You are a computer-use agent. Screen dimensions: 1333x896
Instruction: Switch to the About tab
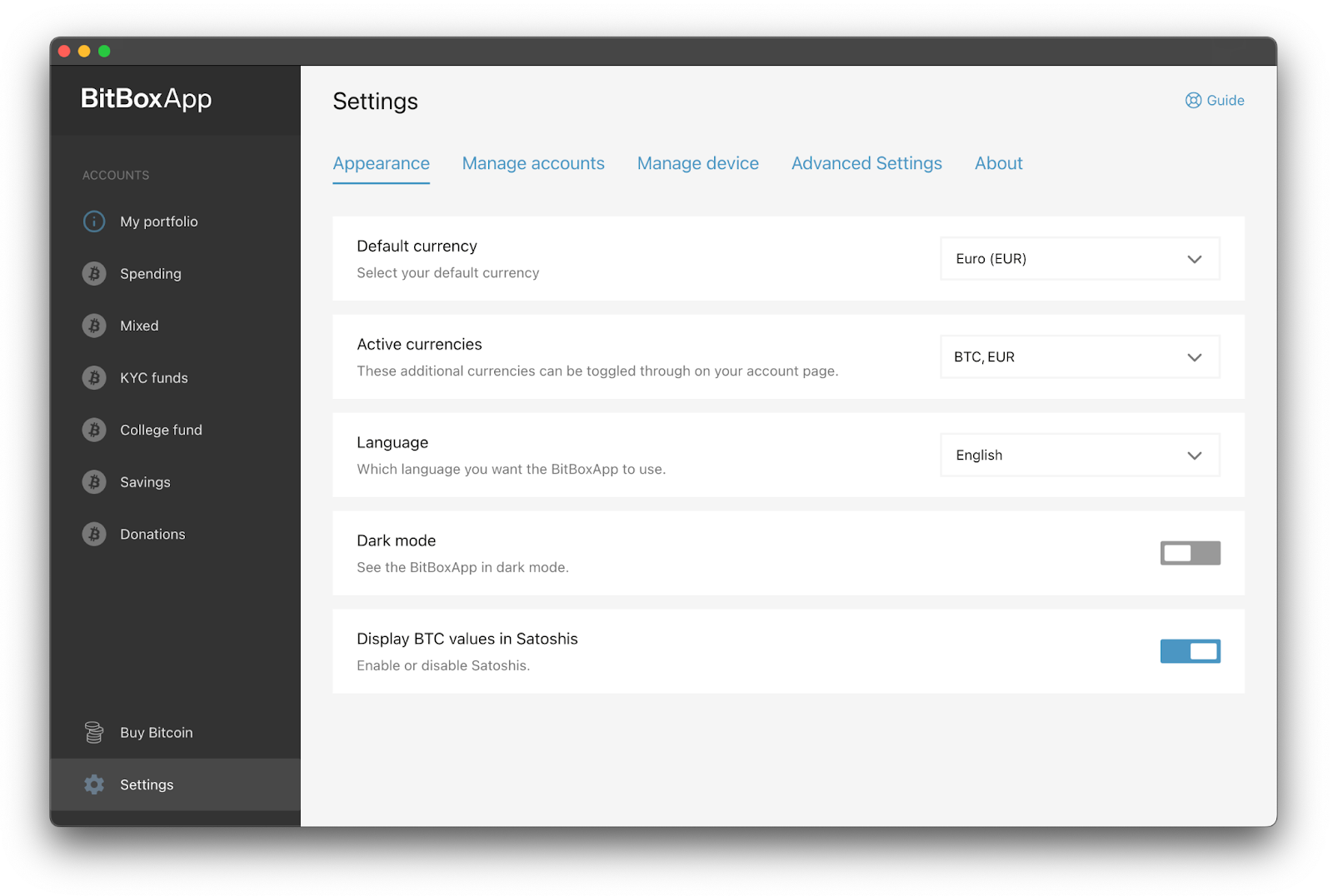point(999,164)
